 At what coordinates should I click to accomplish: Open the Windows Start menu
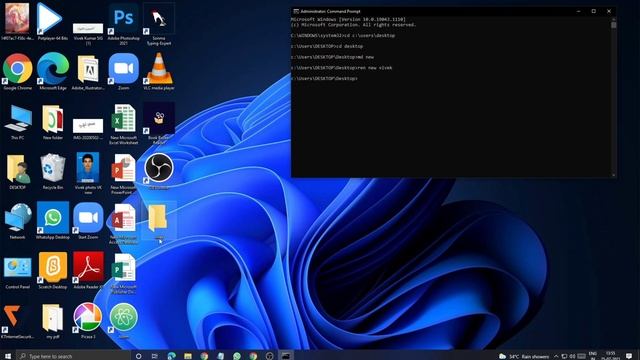pos(8,356)
